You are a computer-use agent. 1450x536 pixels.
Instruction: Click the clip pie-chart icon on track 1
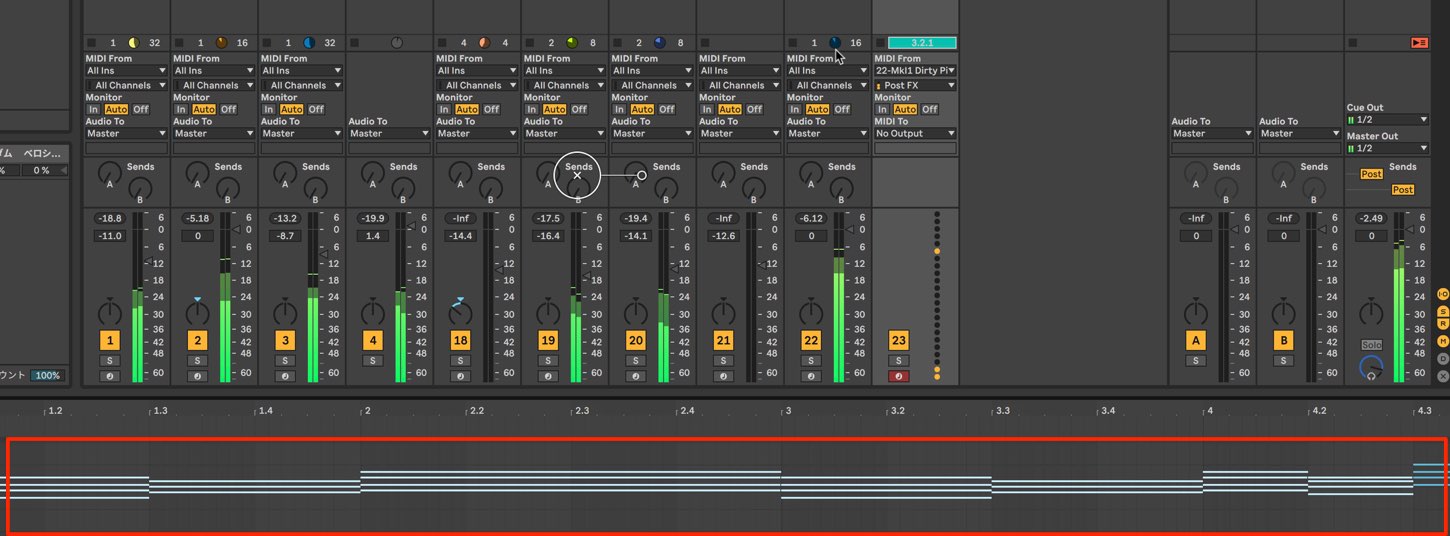[x=134, y=43]
